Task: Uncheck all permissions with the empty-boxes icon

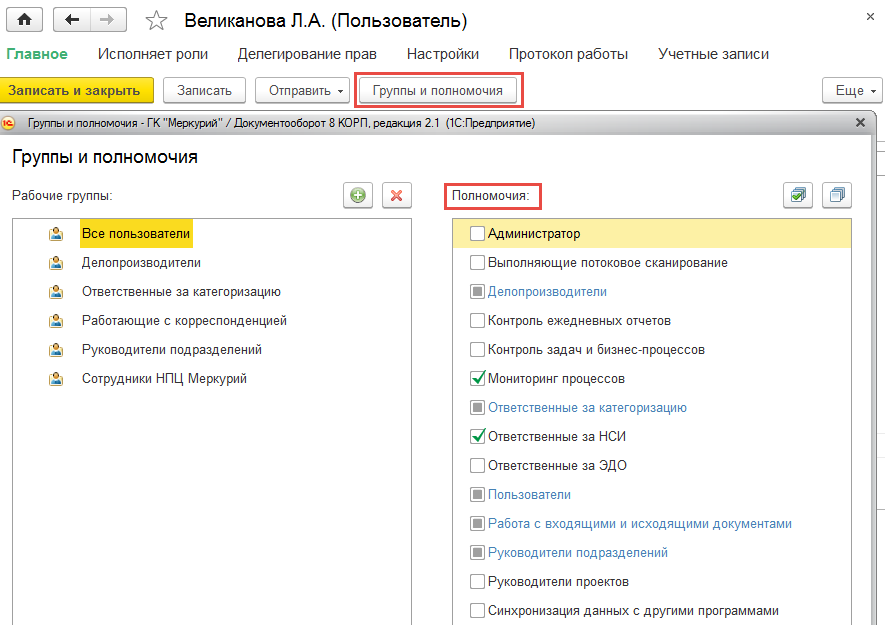Action: [837, 195]
